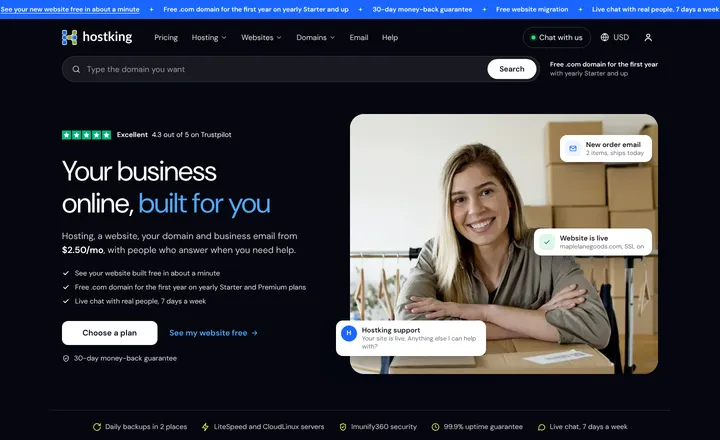Screen dimensions: 720x440
Task: Click the $2.50/mo price text
Action: [83, 250]
